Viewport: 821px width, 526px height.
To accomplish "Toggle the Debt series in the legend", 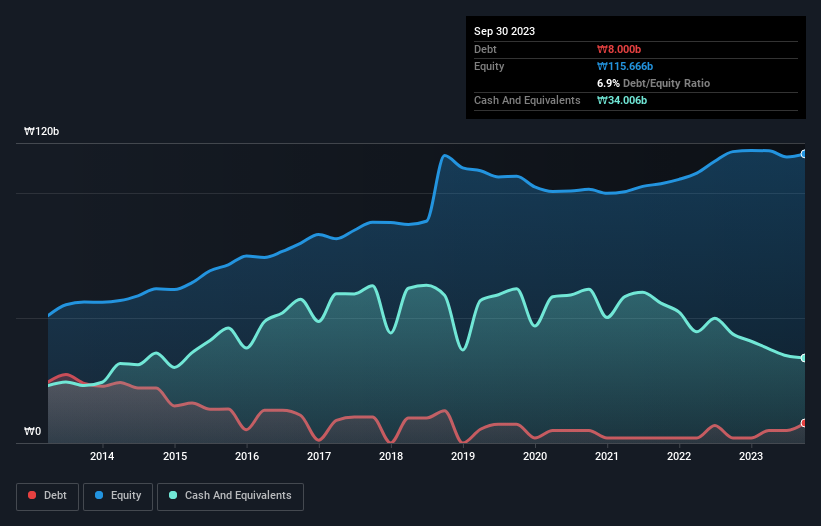I will (48, 496).
